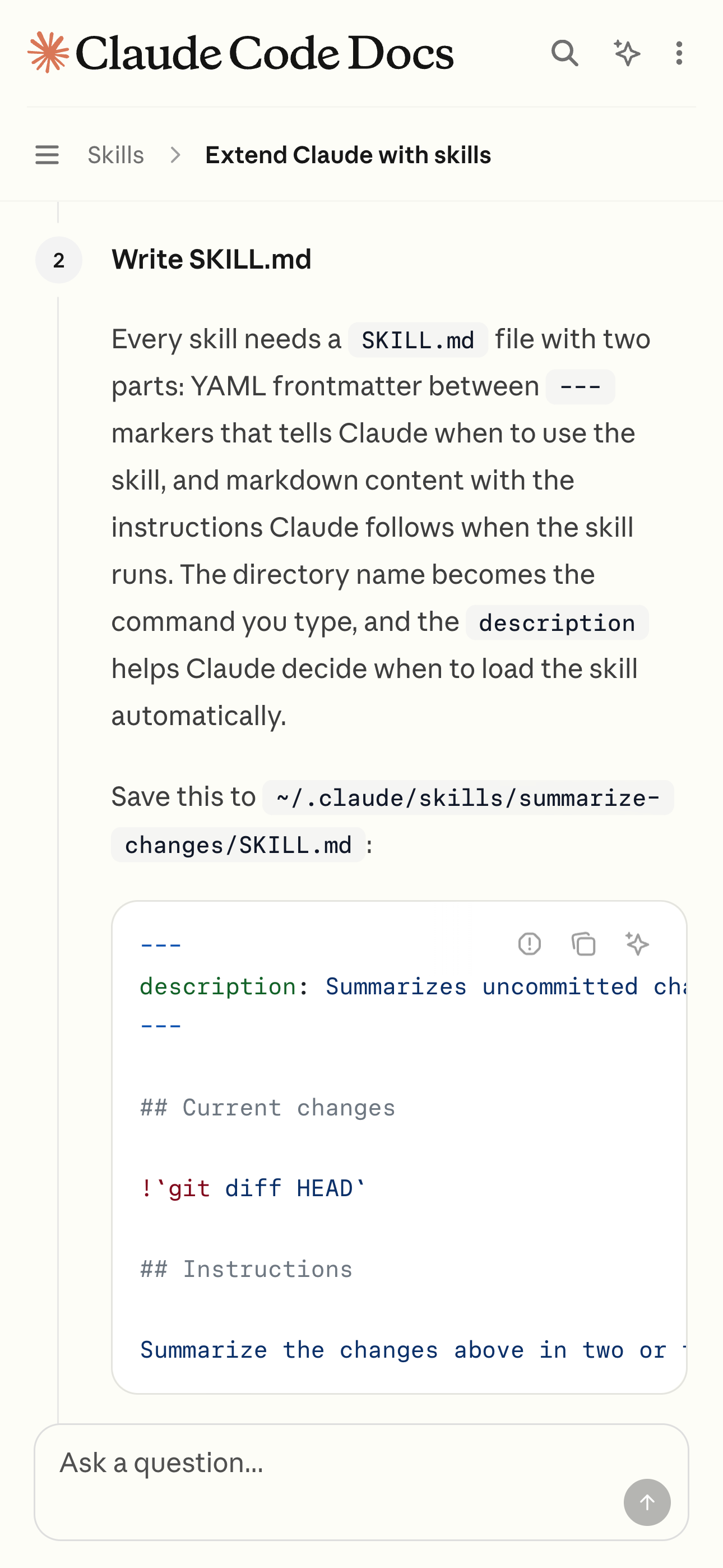Click the ~/.claude/skills/summarize- path snippet
Viewport: 723px width, 1568px height.
(x=468, y=797)
